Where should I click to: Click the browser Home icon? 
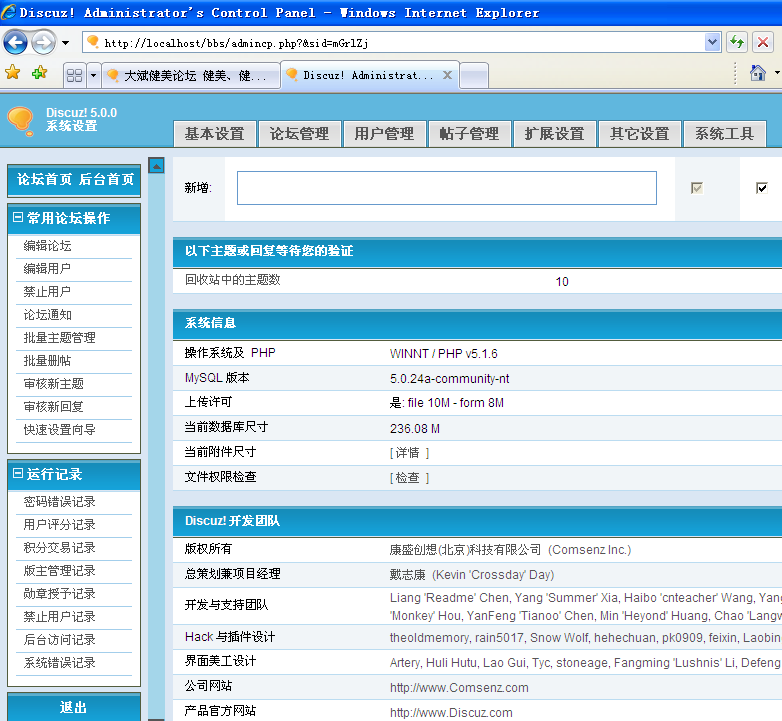(758, 73)
